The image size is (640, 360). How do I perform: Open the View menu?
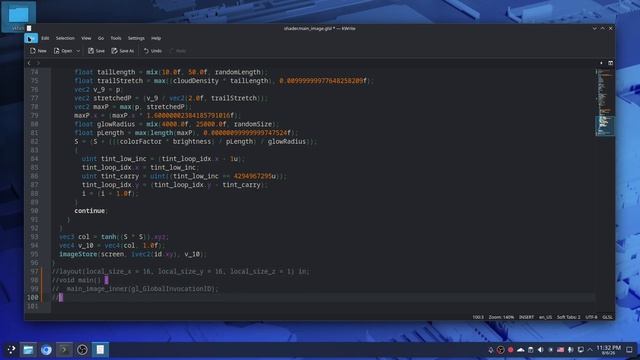(86, 38)
